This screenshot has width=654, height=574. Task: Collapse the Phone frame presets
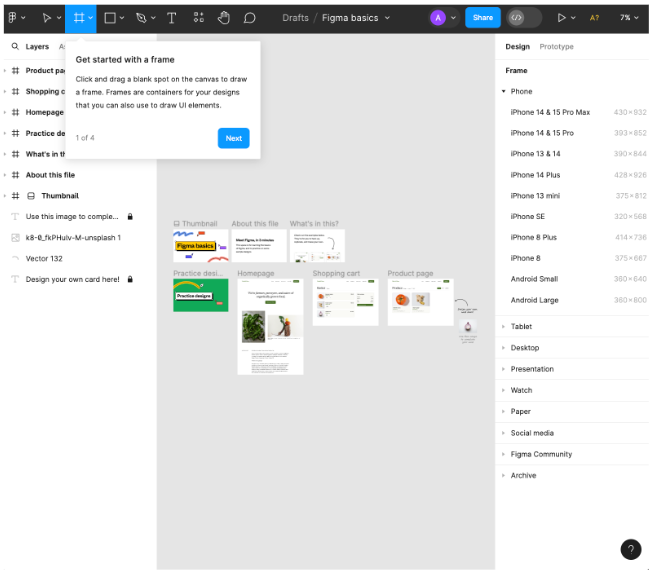(503, 91)
